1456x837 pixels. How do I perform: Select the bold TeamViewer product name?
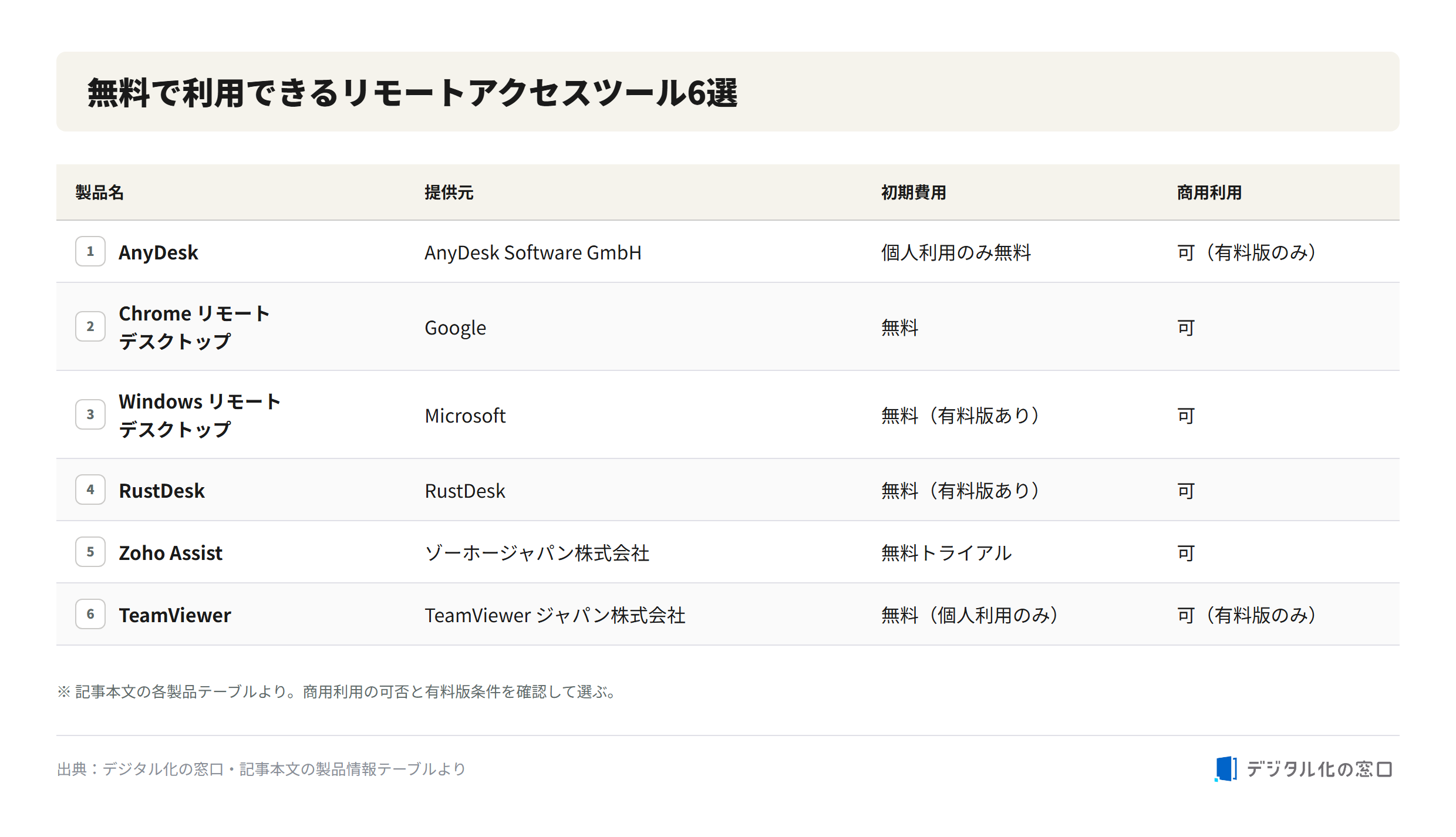pyautogui.click(x=175, y=615)
